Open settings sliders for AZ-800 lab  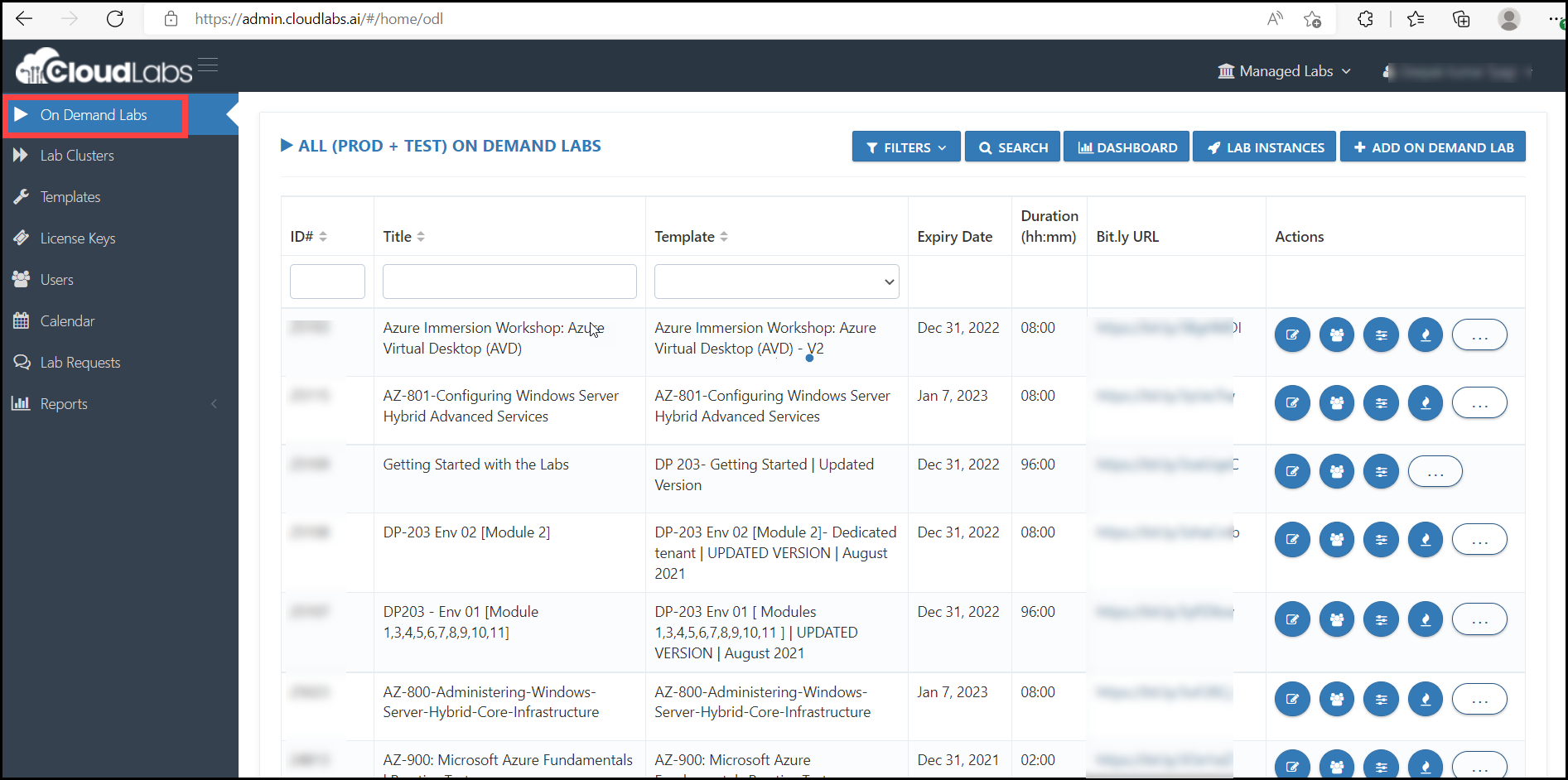[x=1382, y=700]
